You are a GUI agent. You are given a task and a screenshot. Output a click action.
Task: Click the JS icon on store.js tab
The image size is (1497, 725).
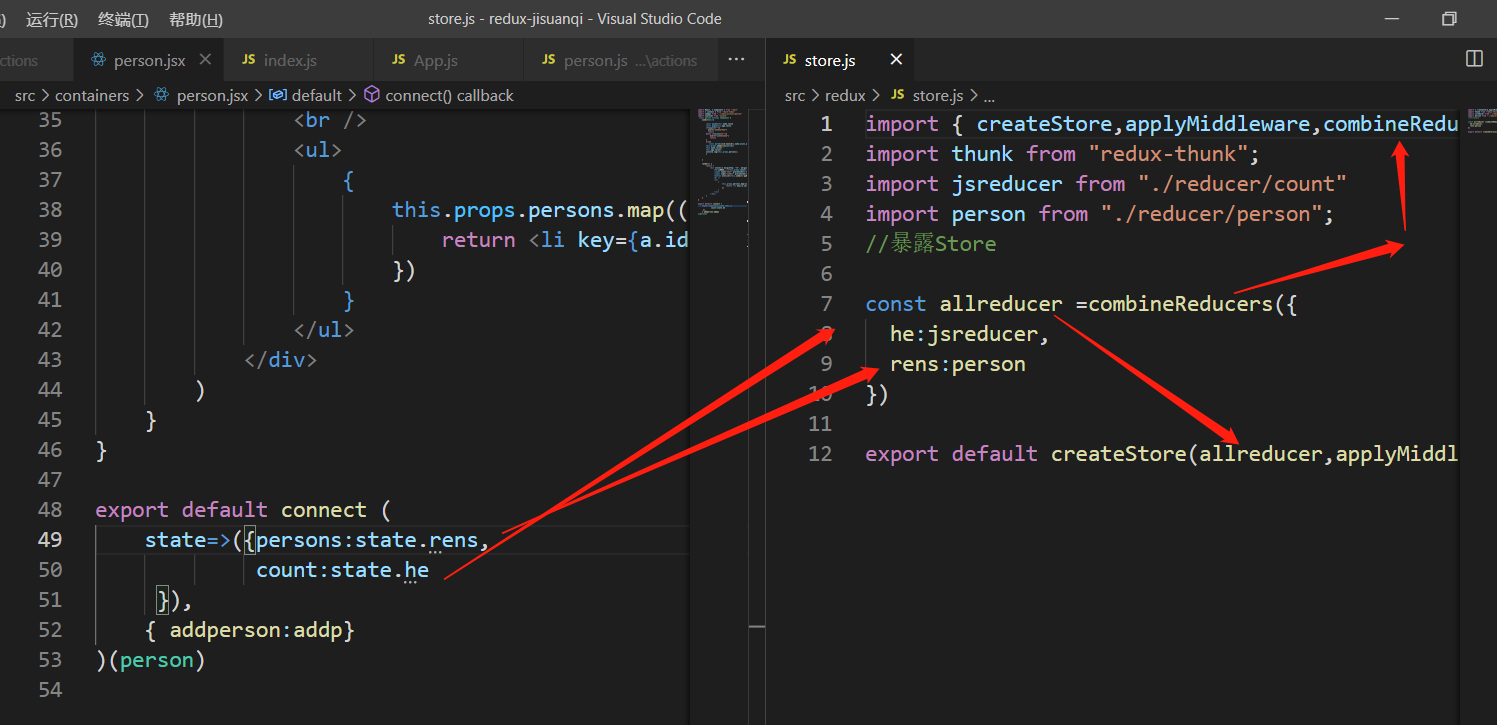point(790,60)
